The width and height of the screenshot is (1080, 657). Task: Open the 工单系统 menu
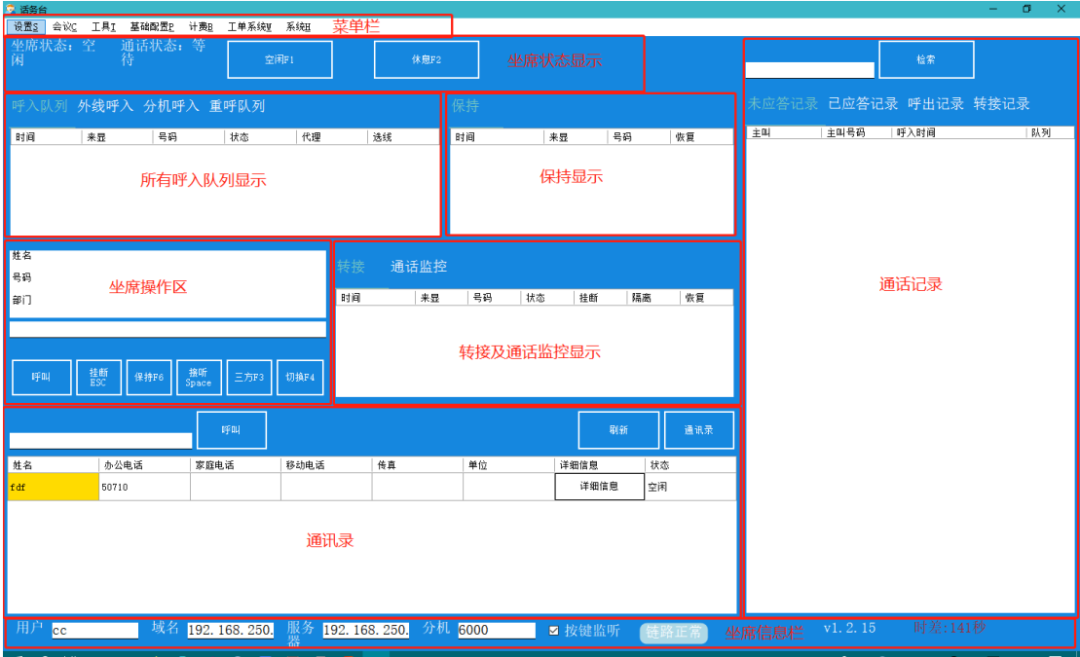coord(249,27)
